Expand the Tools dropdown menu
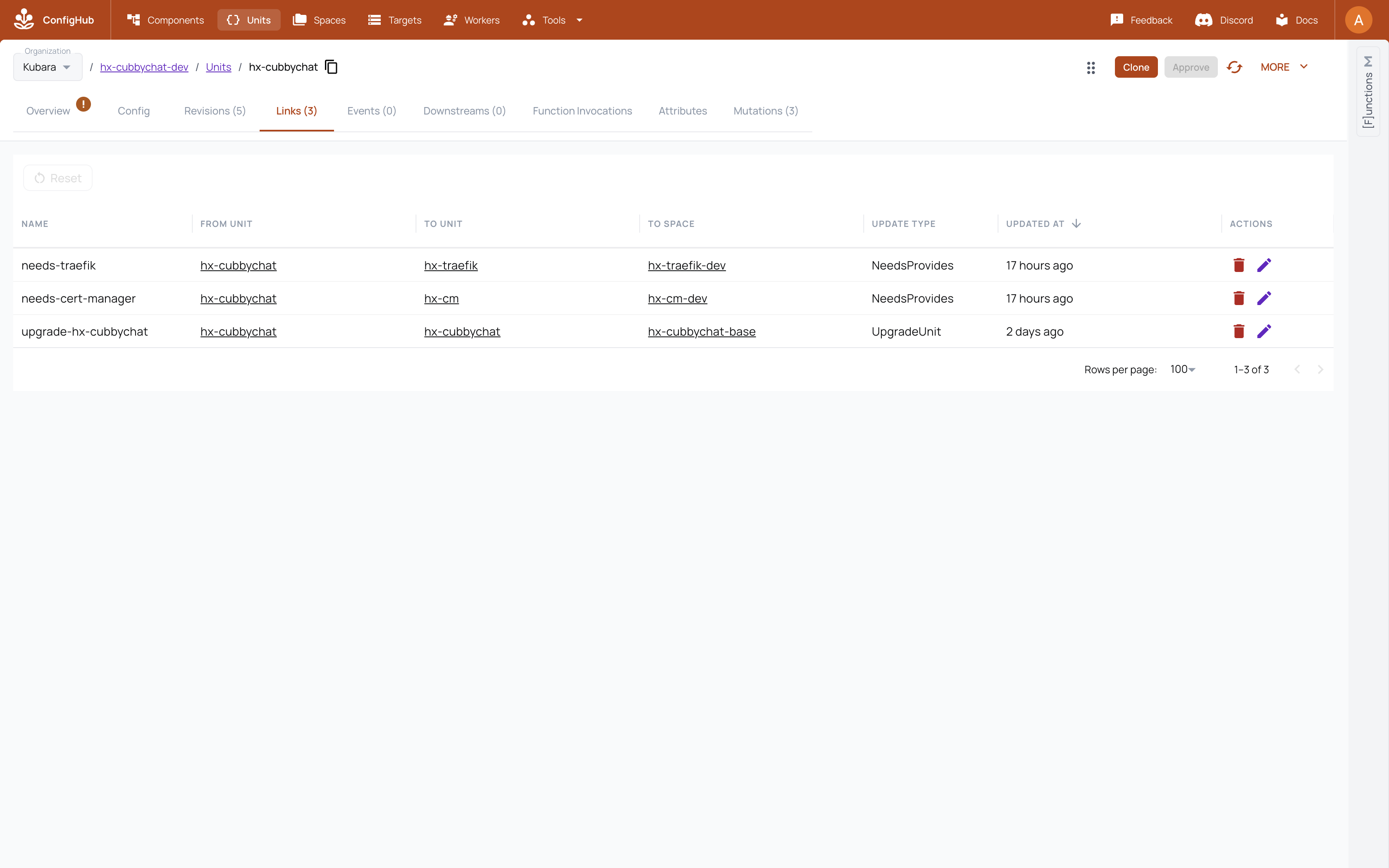Screen dimensions: 1389x868 552,20
